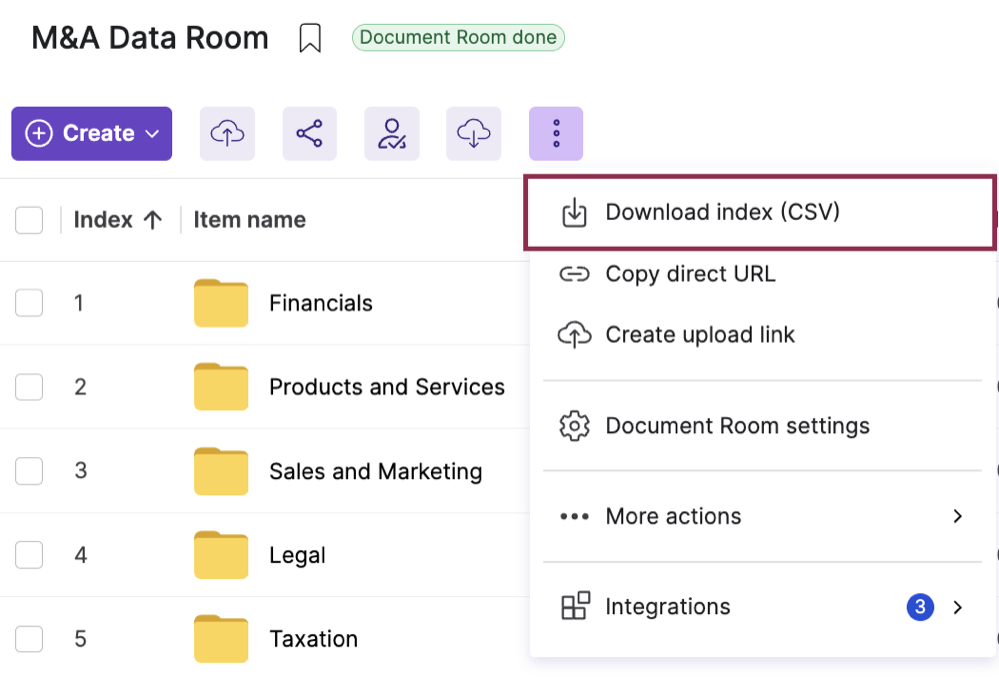Screen dimensions: 999x679
Task: Open the three-dot more options menu
Action: click(x=556, y=133)
